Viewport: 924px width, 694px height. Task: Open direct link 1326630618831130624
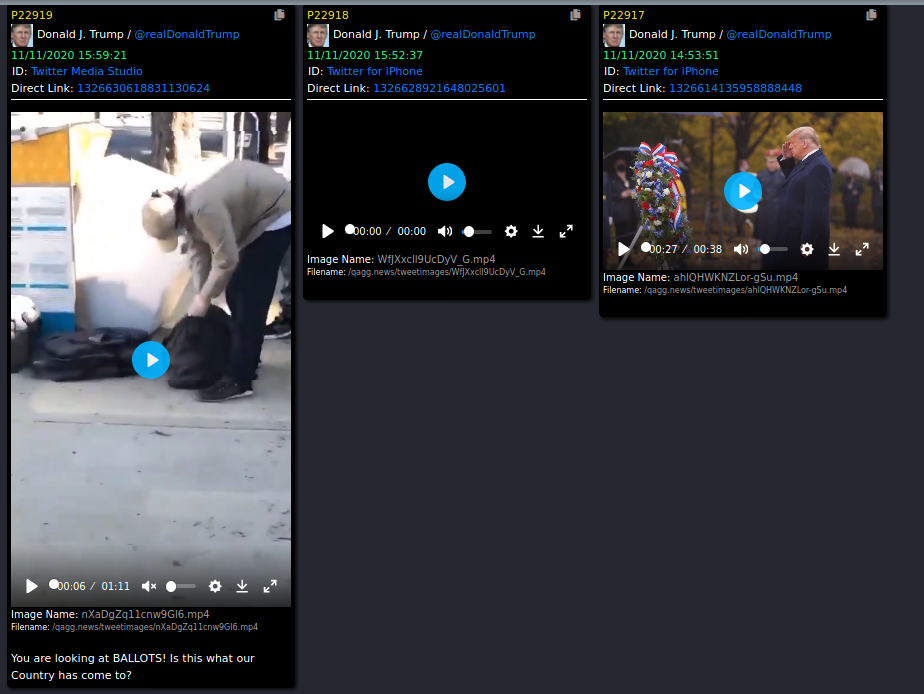(143, 88)
